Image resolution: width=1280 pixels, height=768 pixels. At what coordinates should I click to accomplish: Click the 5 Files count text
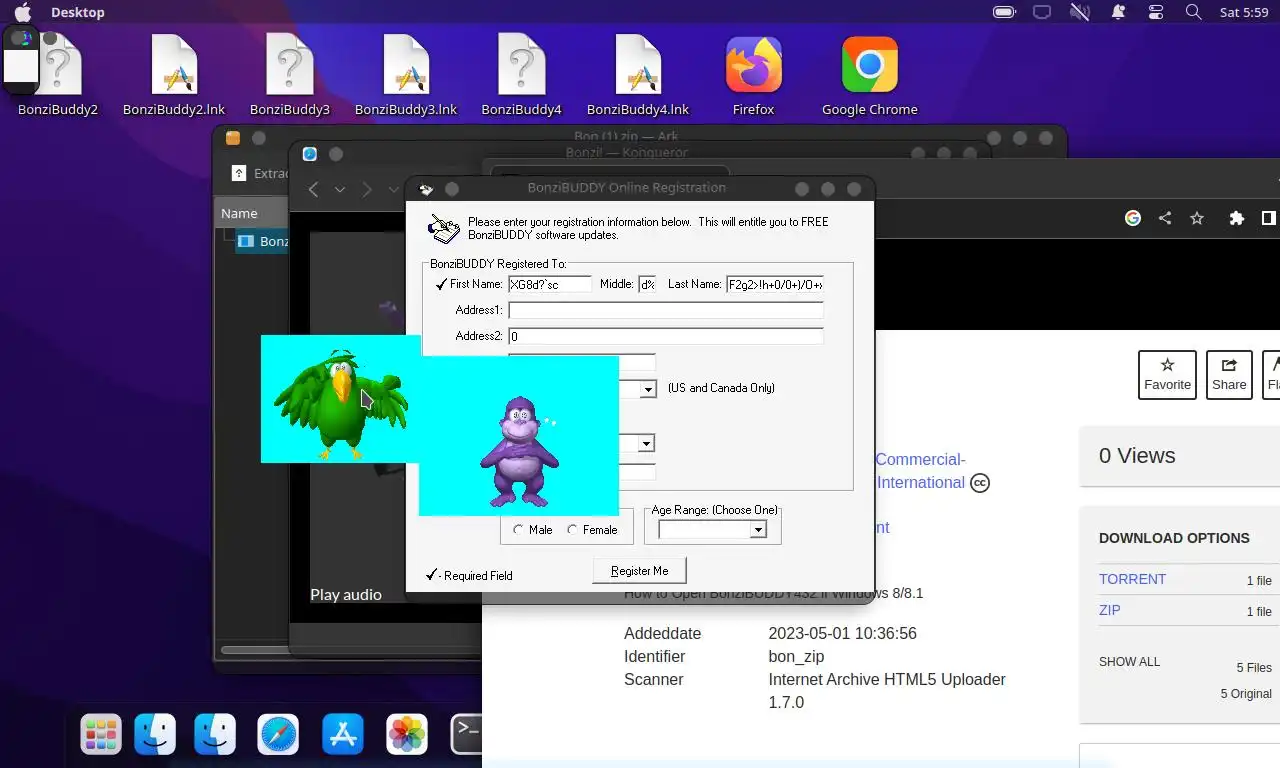click(x=1254, y=667)
